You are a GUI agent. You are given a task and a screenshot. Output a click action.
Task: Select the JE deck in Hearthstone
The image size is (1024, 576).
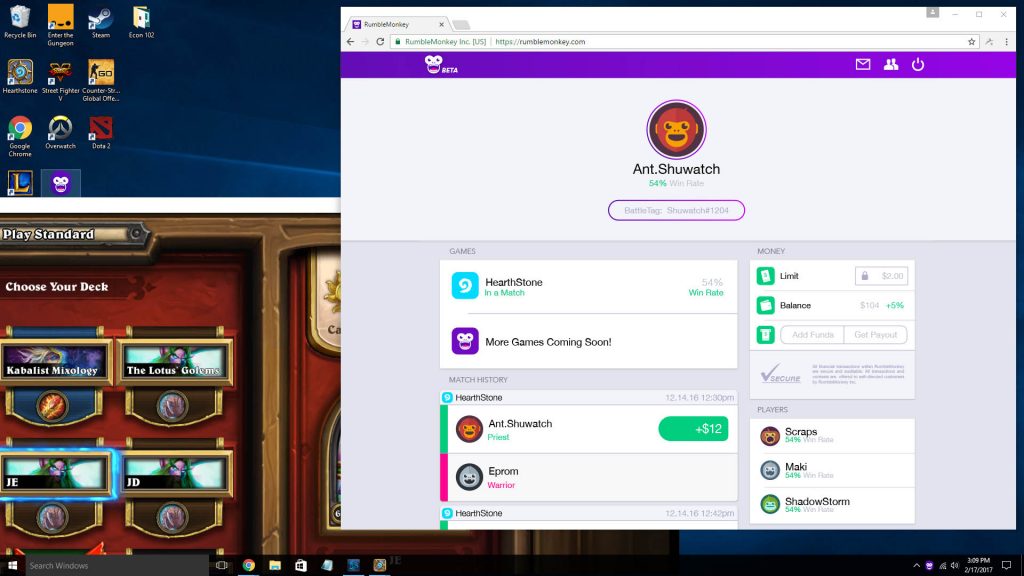coord(55,473)
